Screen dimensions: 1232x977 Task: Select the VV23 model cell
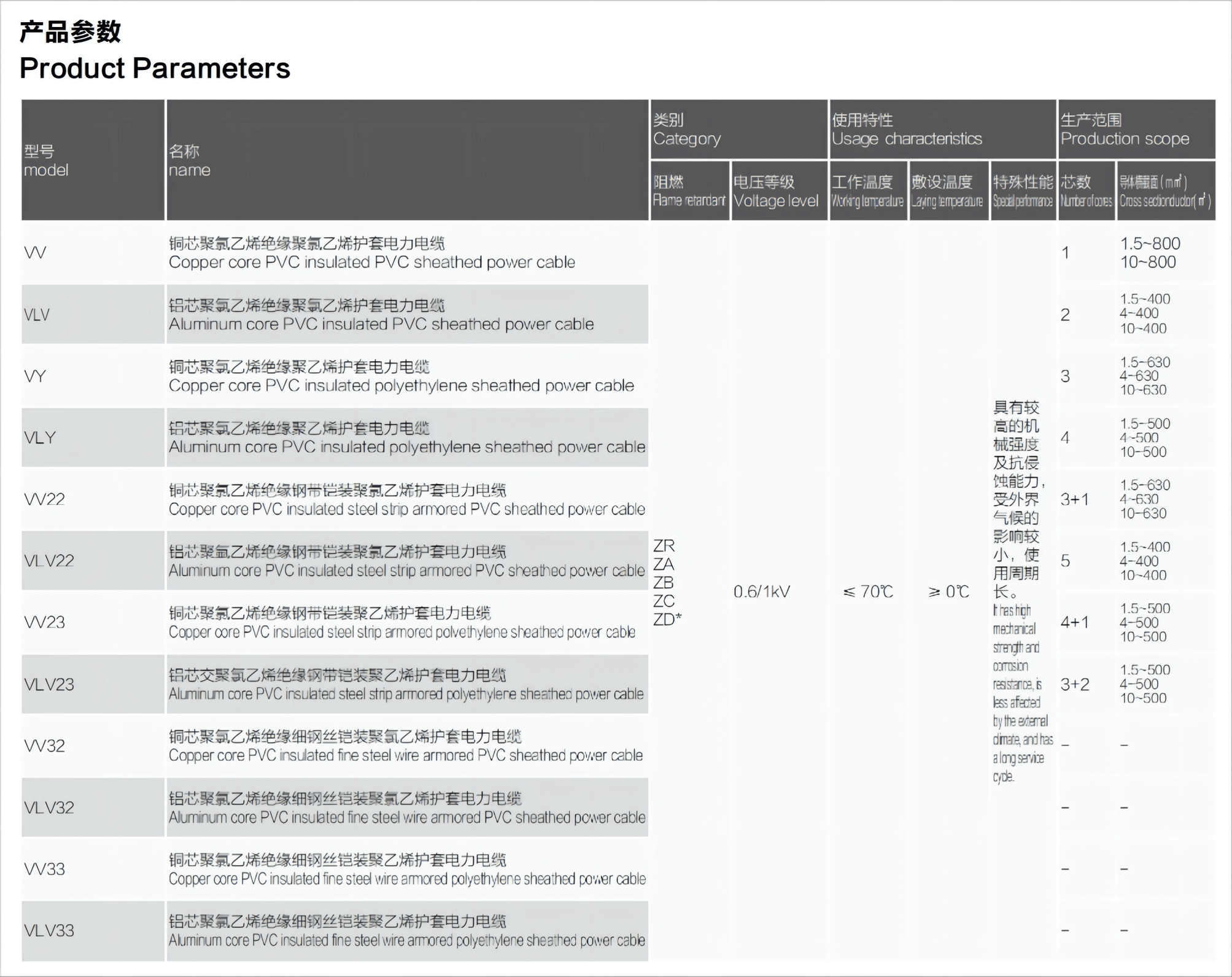coord(93,622)
